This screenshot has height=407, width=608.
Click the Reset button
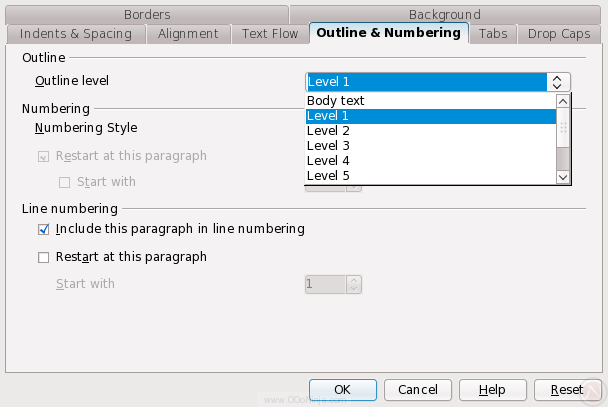coord(566,389)
